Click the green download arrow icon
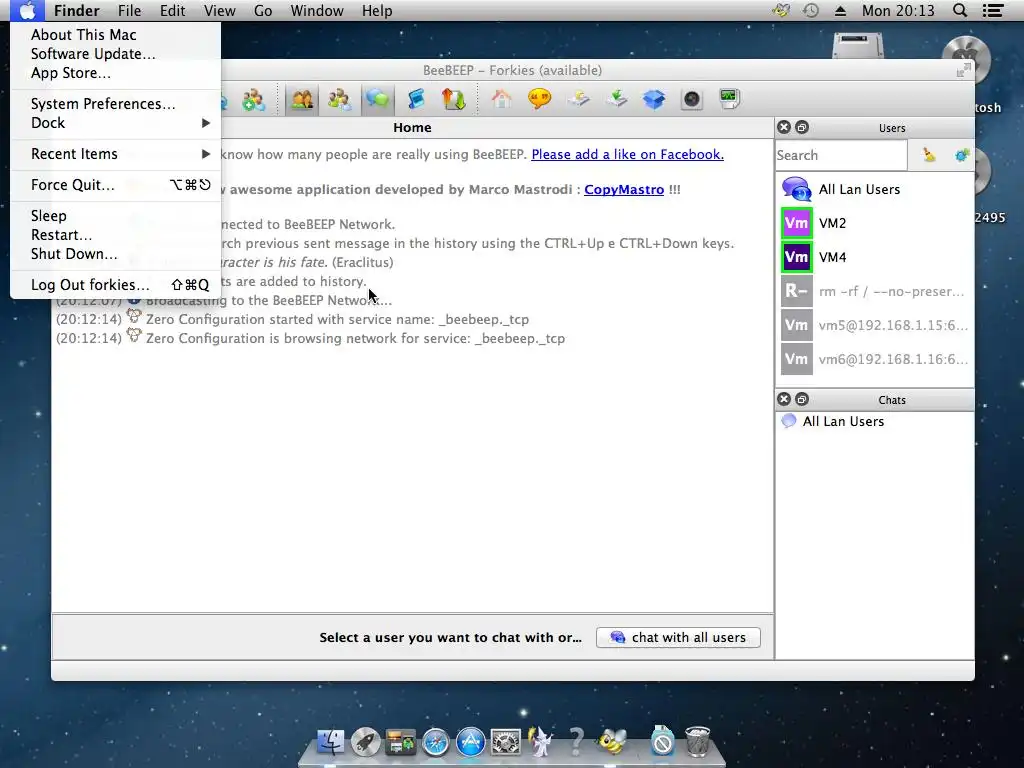1024x768 pixels. pos(616,100)
